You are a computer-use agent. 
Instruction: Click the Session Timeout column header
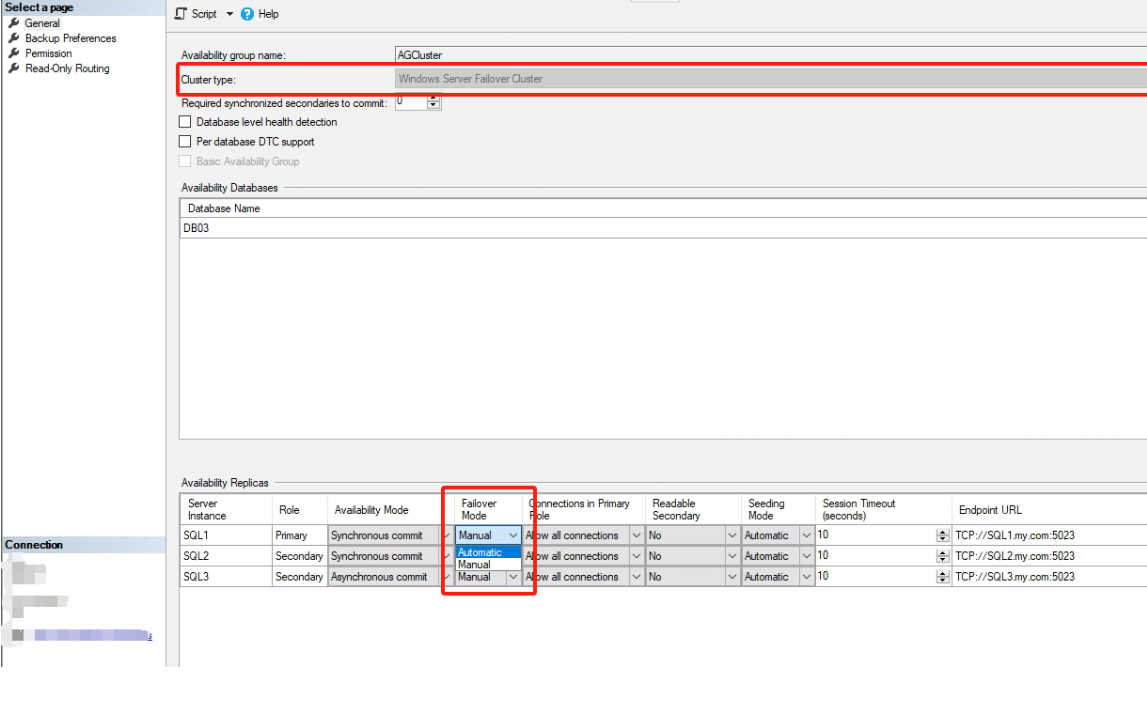point(884,510)
